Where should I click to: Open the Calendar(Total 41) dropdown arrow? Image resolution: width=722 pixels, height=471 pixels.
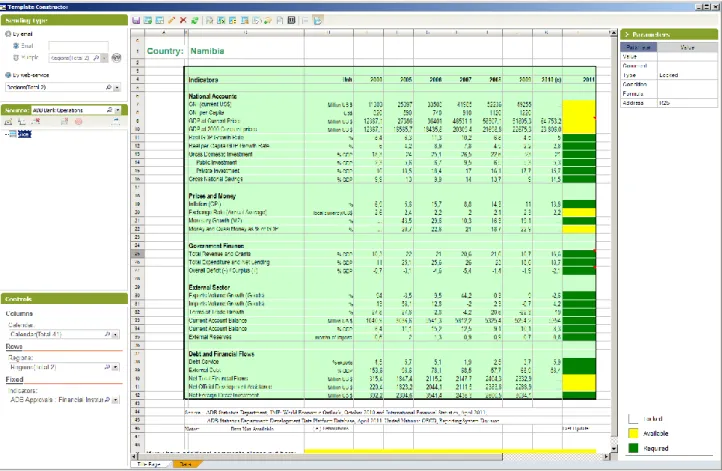[116, 335]
